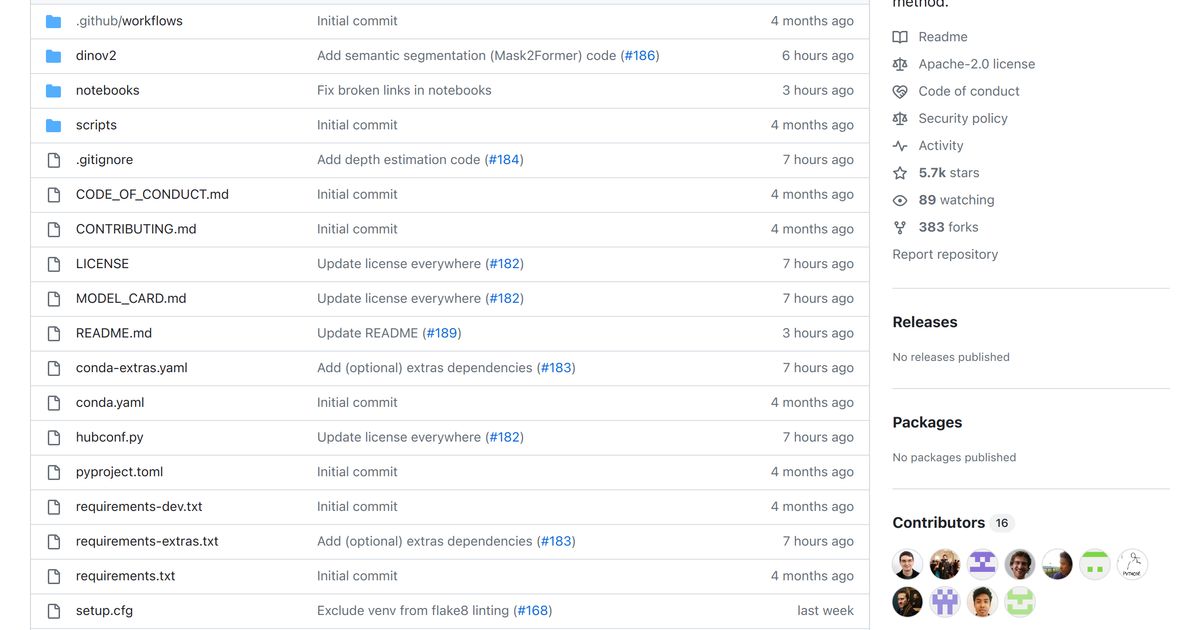This screenshot has width=1200, height=630.
Task: Open the hubconf.py file
Action: coord(110,437)
